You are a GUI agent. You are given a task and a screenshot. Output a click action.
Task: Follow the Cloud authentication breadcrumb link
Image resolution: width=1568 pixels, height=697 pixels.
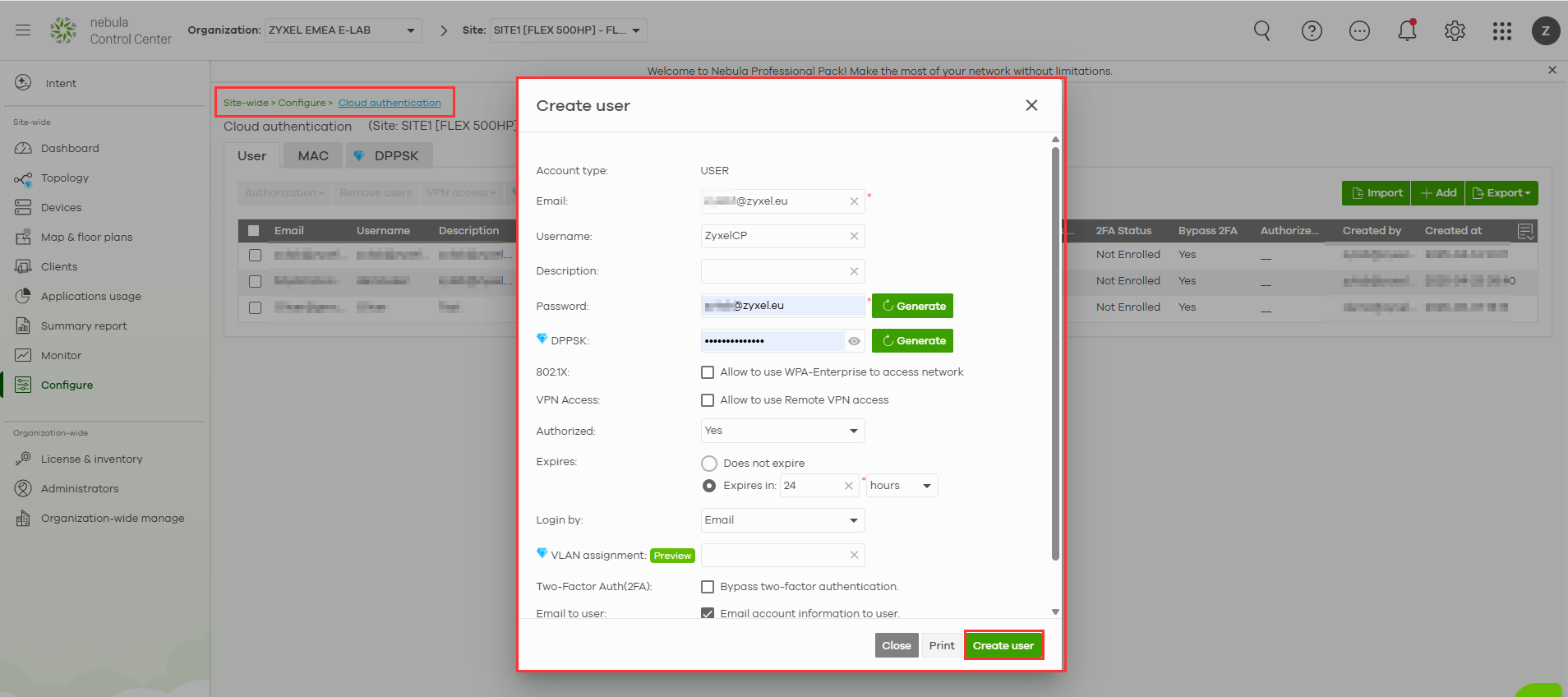pyautogui.click(x=390, y=103)
